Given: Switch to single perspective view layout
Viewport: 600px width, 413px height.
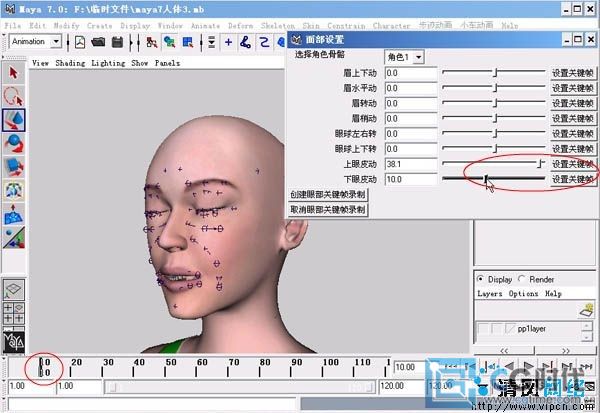Looking at the screenshot, I should 14,289.
